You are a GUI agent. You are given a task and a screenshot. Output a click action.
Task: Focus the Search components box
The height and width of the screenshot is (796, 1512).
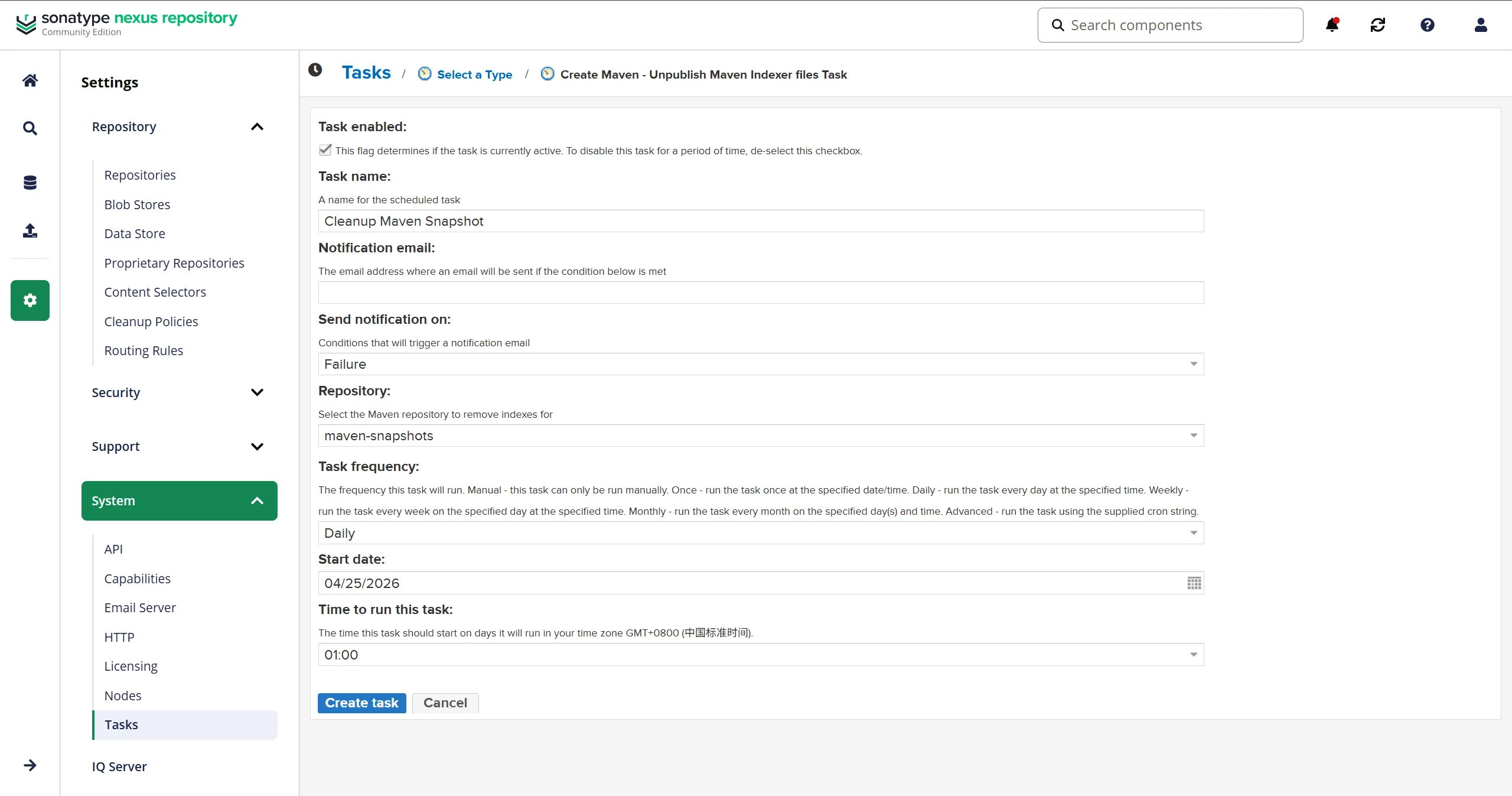point(1170,25)
